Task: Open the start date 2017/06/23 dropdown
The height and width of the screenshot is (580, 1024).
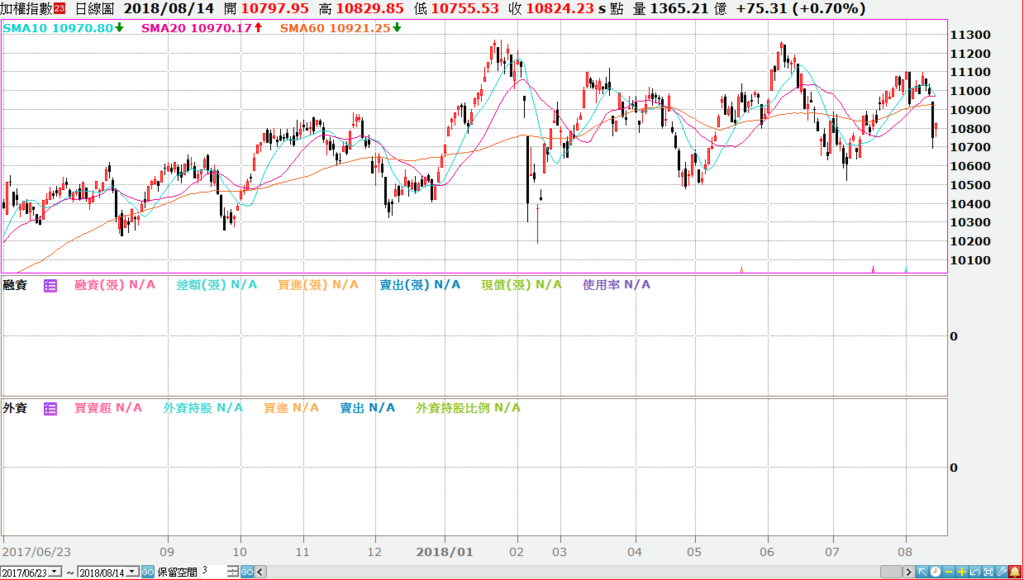Action: [x=54, y=572]
